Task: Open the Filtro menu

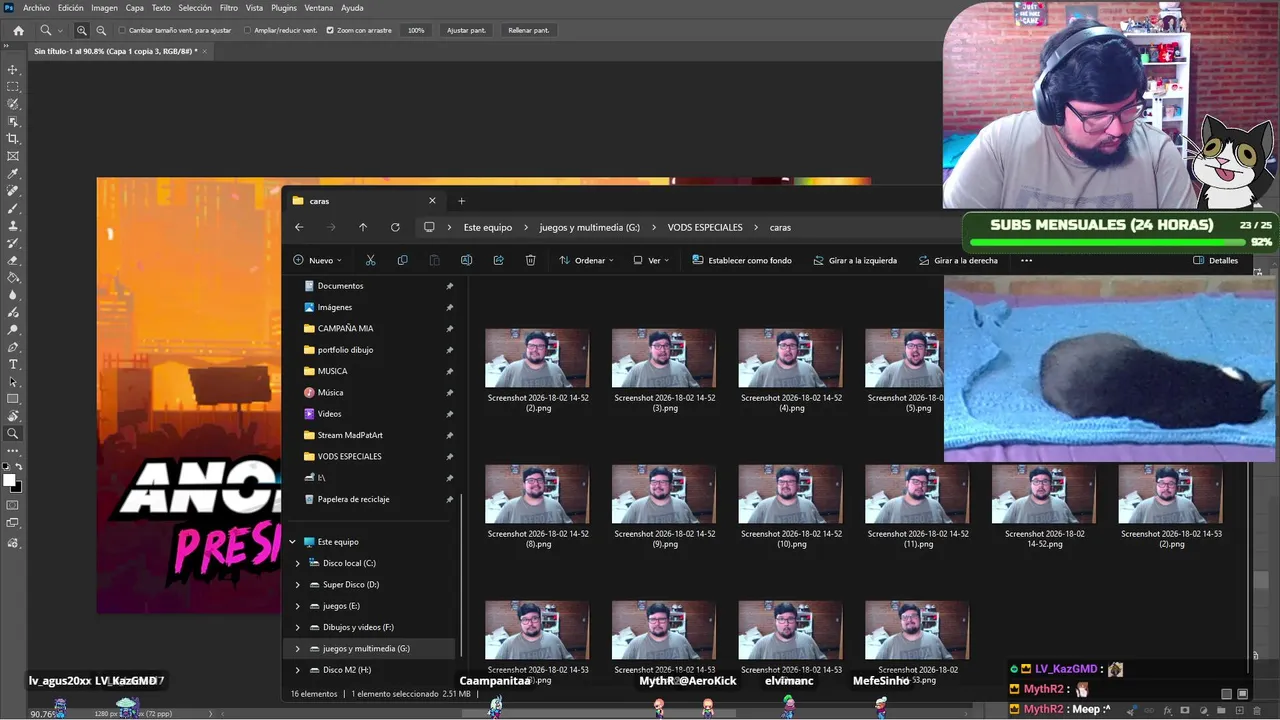Action: click(x=228, y=8)
